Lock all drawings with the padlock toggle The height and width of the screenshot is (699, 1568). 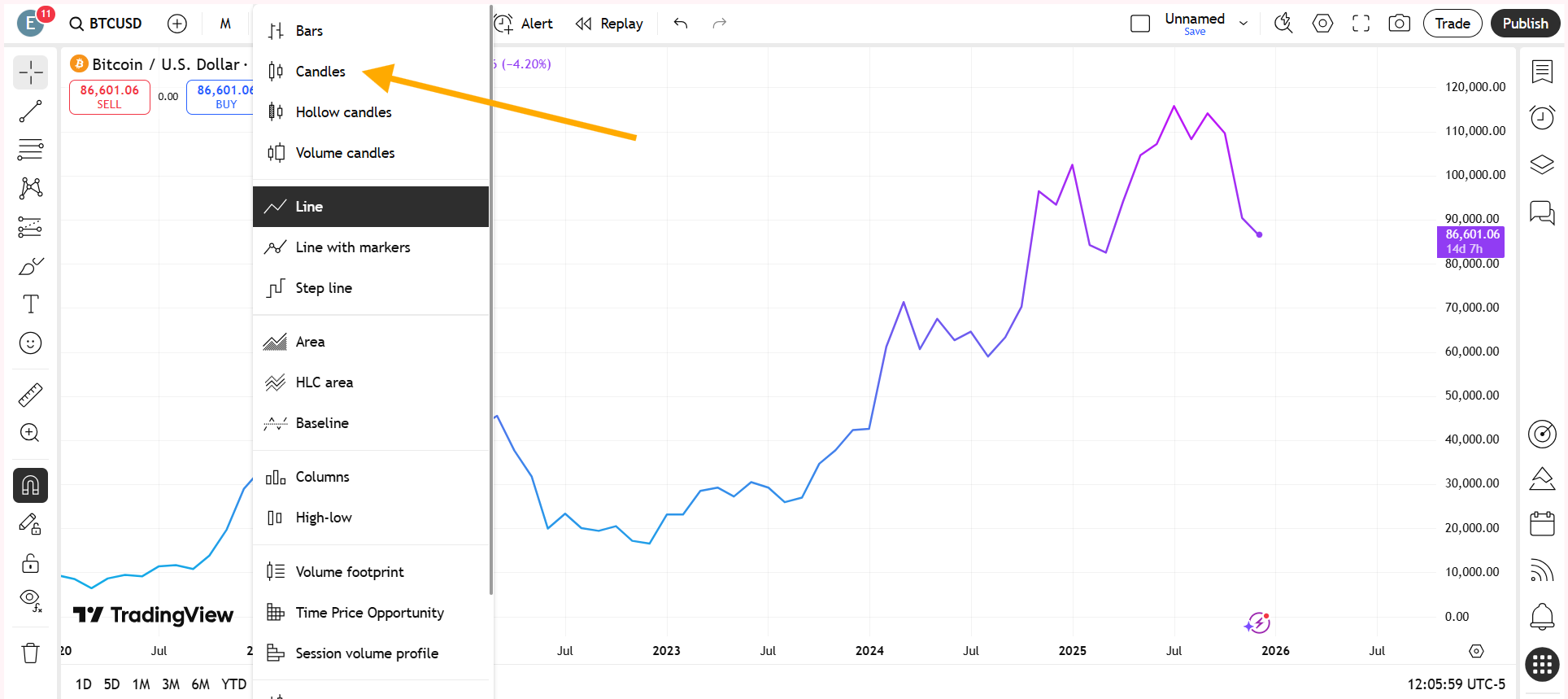[x=30, y=562]
